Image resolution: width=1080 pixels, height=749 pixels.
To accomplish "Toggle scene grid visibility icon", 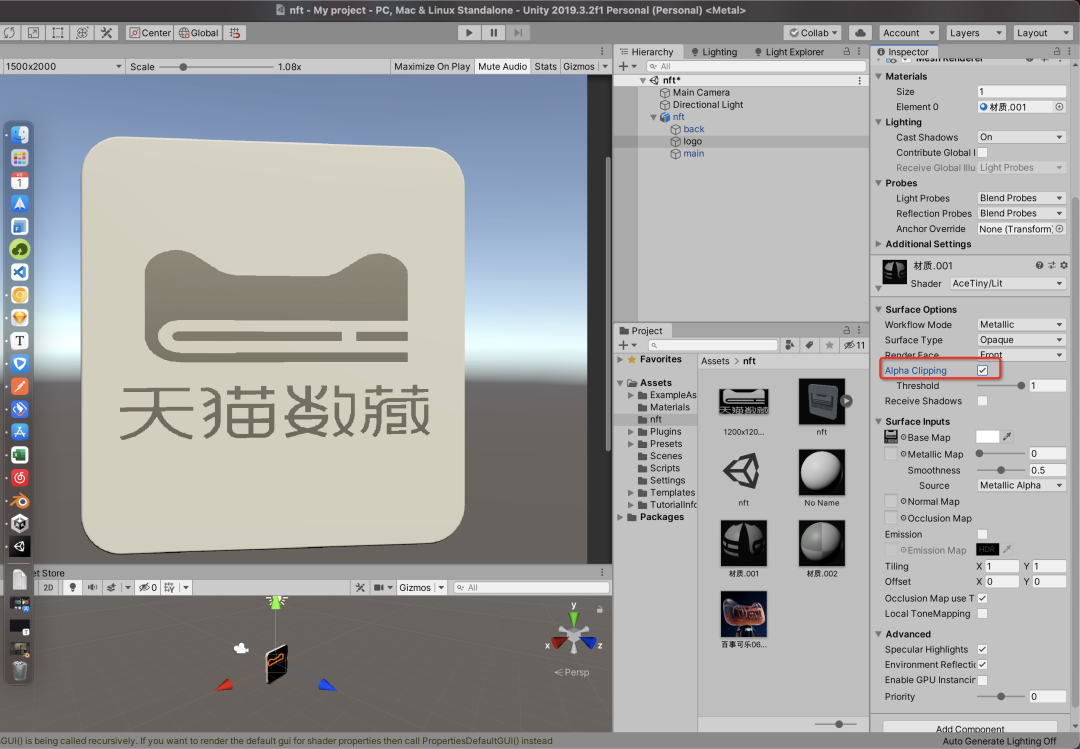I will click(x=169, y=588).
